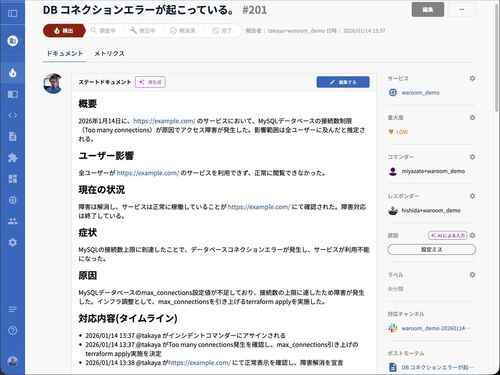Click the code brackets icon in sidebar
Viewport: 500px width, 375px height.
tap(13, 115)
